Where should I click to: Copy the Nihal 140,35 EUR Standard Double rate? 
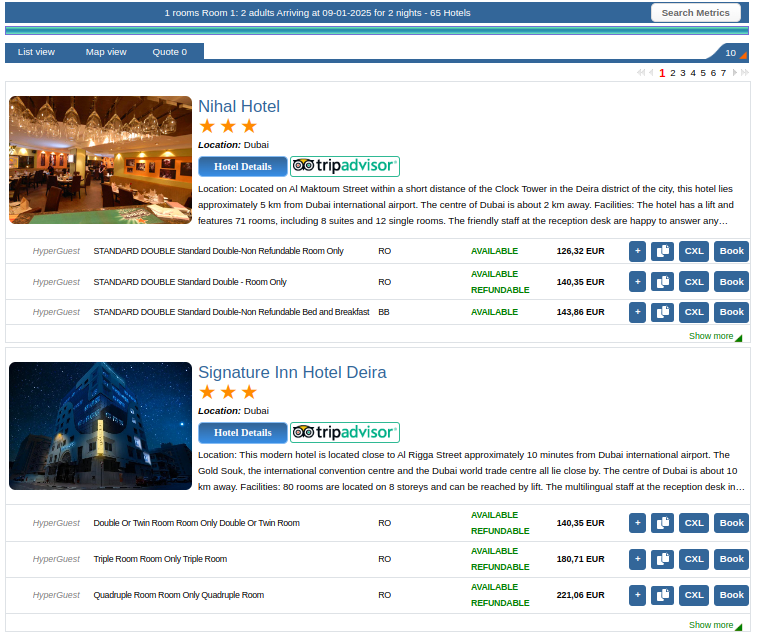[662, 282]
